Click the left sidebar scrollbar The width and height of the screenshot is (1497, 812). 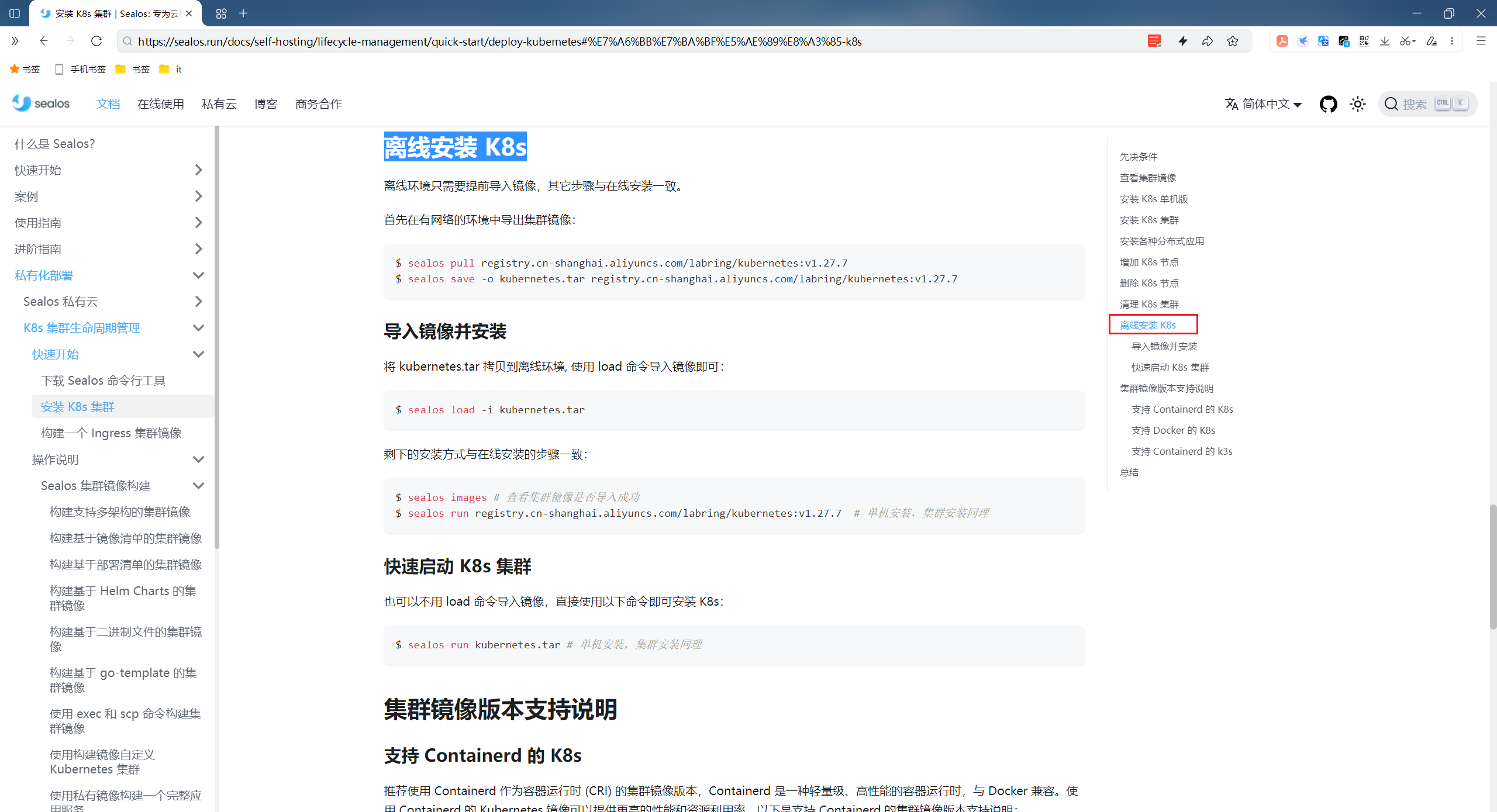click(x=217, y=338)
